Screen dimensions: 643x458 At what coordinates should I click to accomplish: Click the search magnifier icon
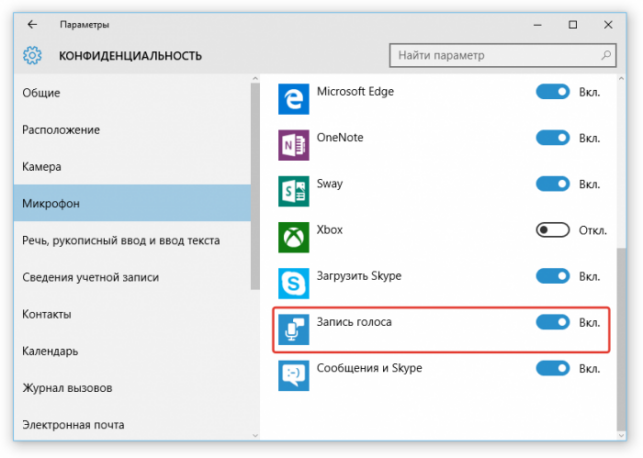pyautogui.click(x=606, y=55)
